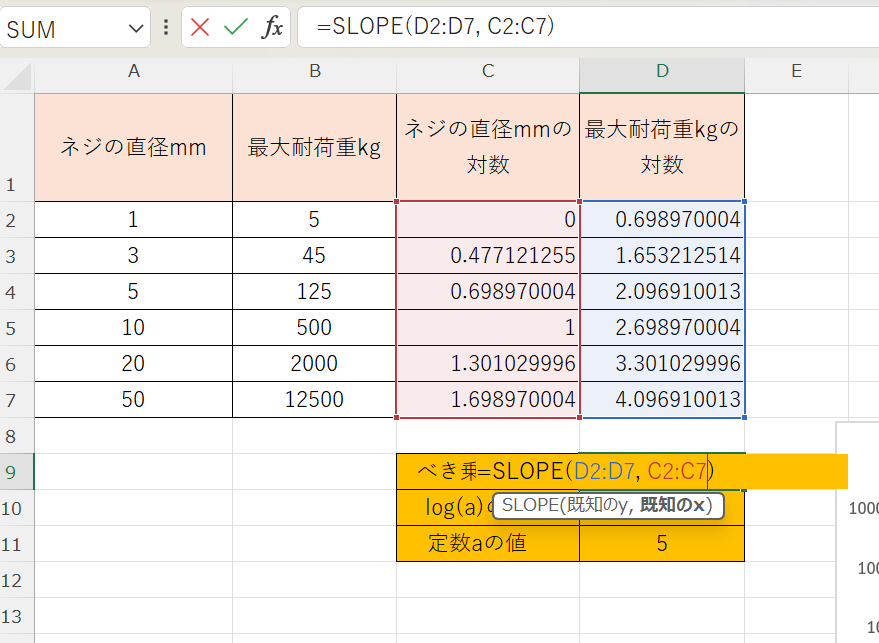The width and height of the screenshot is (879, 643).
Task: Cancel the formula entry with the X icon
Action: point(200,28)
